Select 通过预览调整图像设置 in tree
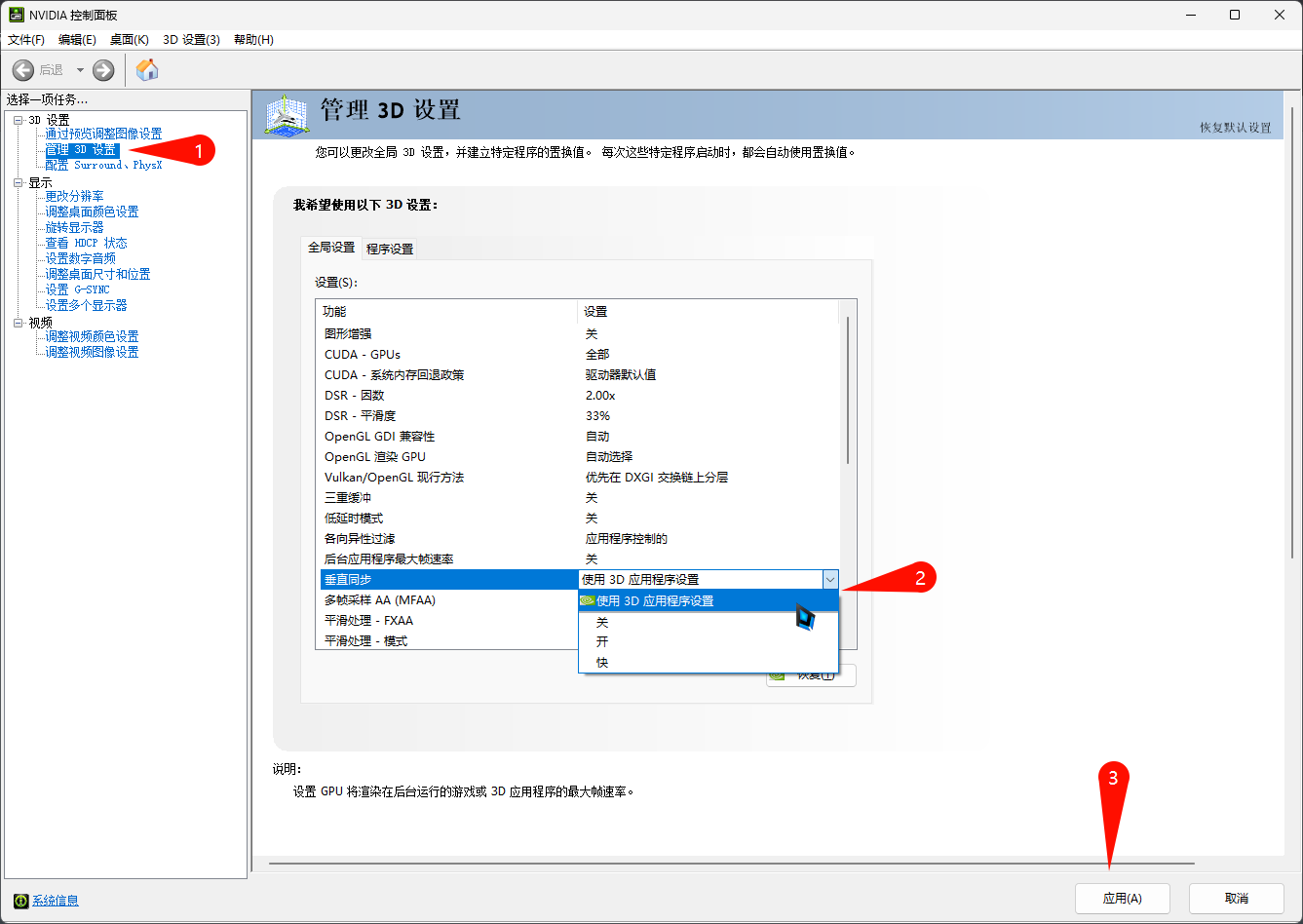 tap(103, 134)
